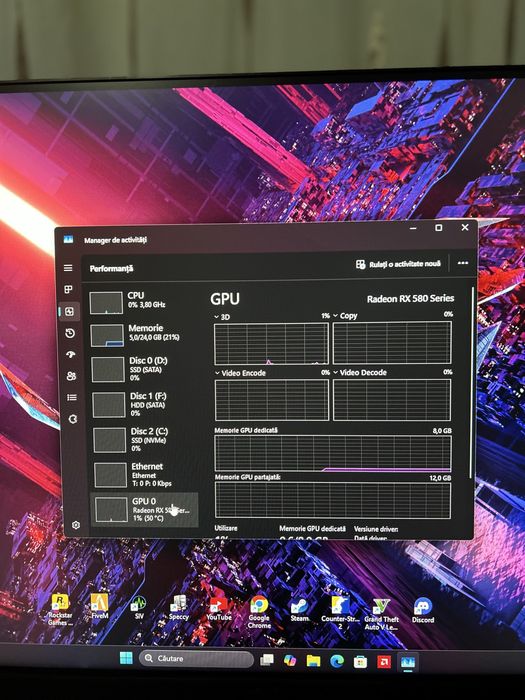525x700 pixels.
Task: Close the Task Manager window
Action: point(465,227)
